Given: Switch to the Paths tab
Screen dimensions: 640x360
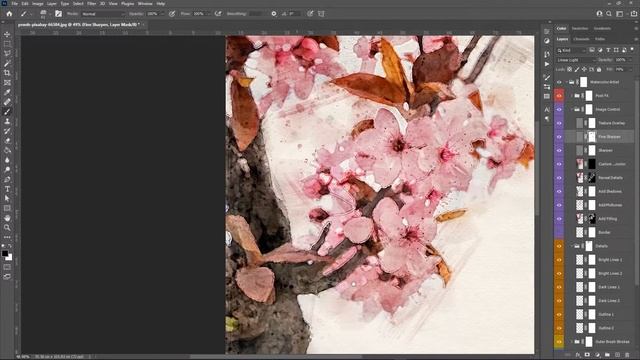Looking at the screenshot, I should (x=600, y=39).
